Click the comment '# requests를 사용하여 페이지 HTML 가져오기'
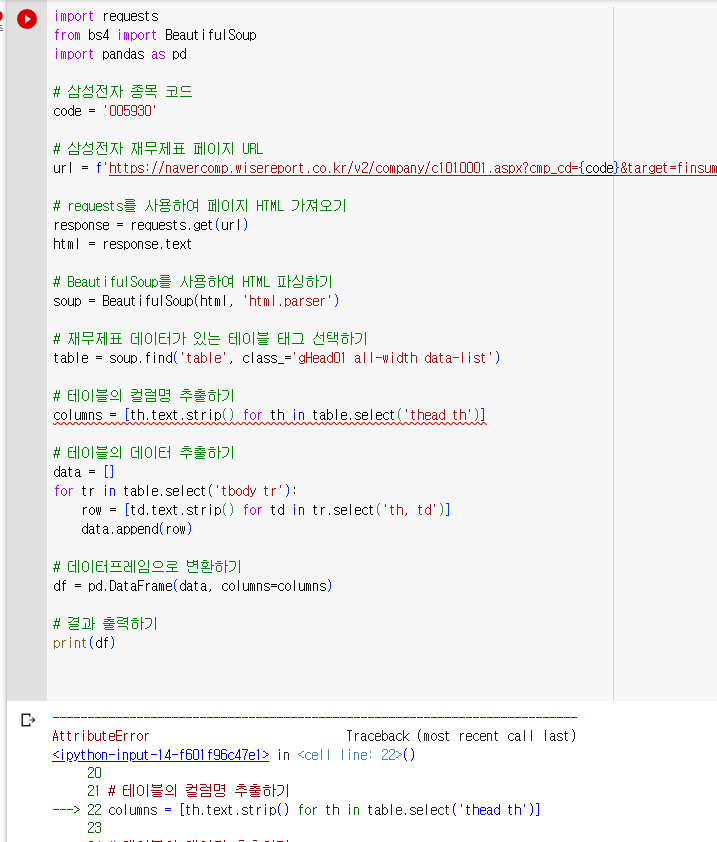The width and height of the screenshot is (717, 842). (200, 206)
